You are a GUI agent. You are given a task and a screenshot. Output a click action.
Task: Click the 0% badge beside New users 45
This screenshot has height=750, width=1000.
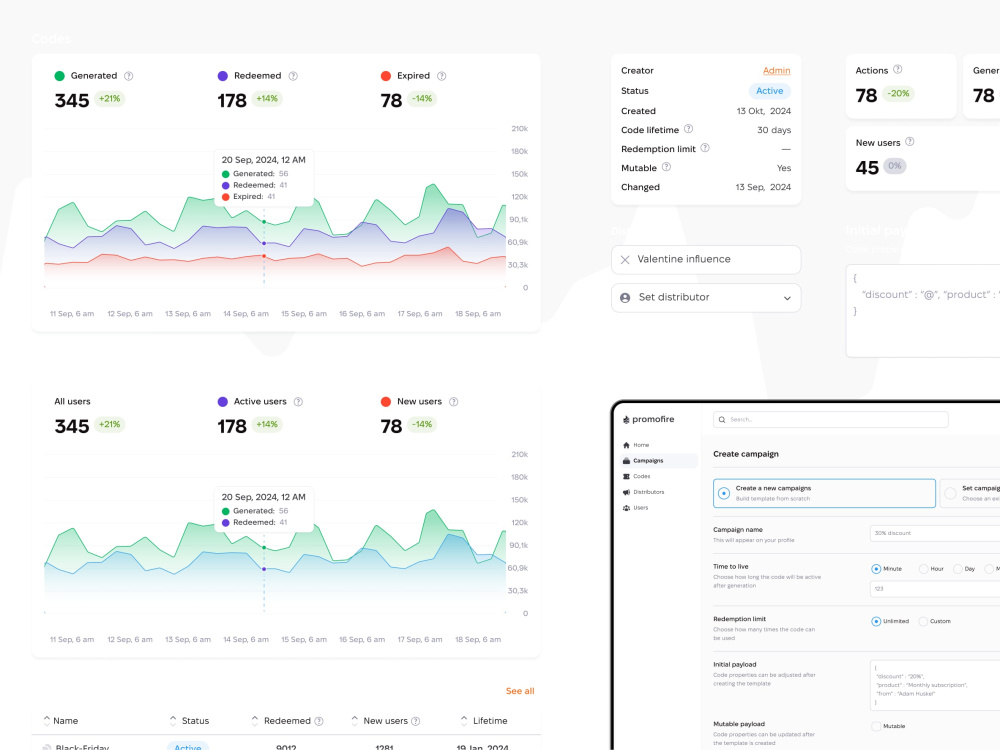[895, 166]
